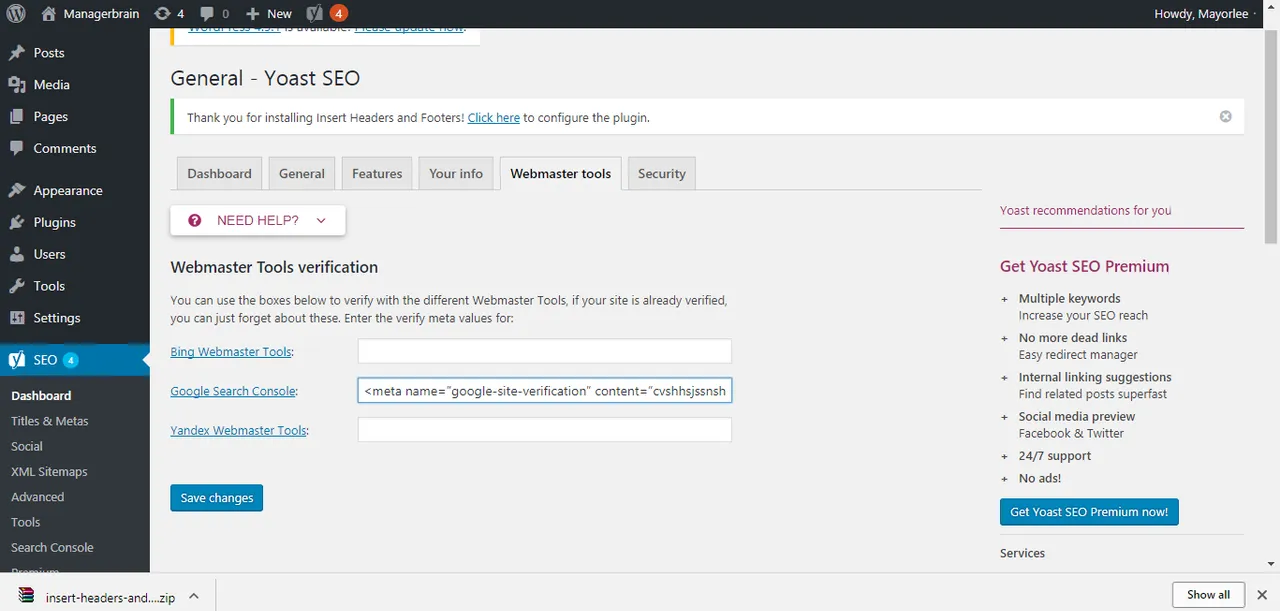Click 'No more dead links' text
This screenshot has width=1280, height=611.
point(1073,338)
